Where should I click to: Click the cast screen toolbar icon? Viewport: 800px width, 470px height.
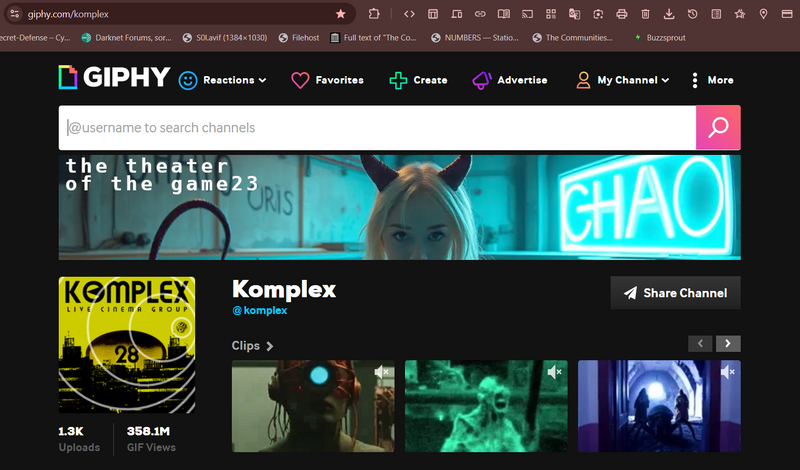[528, 14]
